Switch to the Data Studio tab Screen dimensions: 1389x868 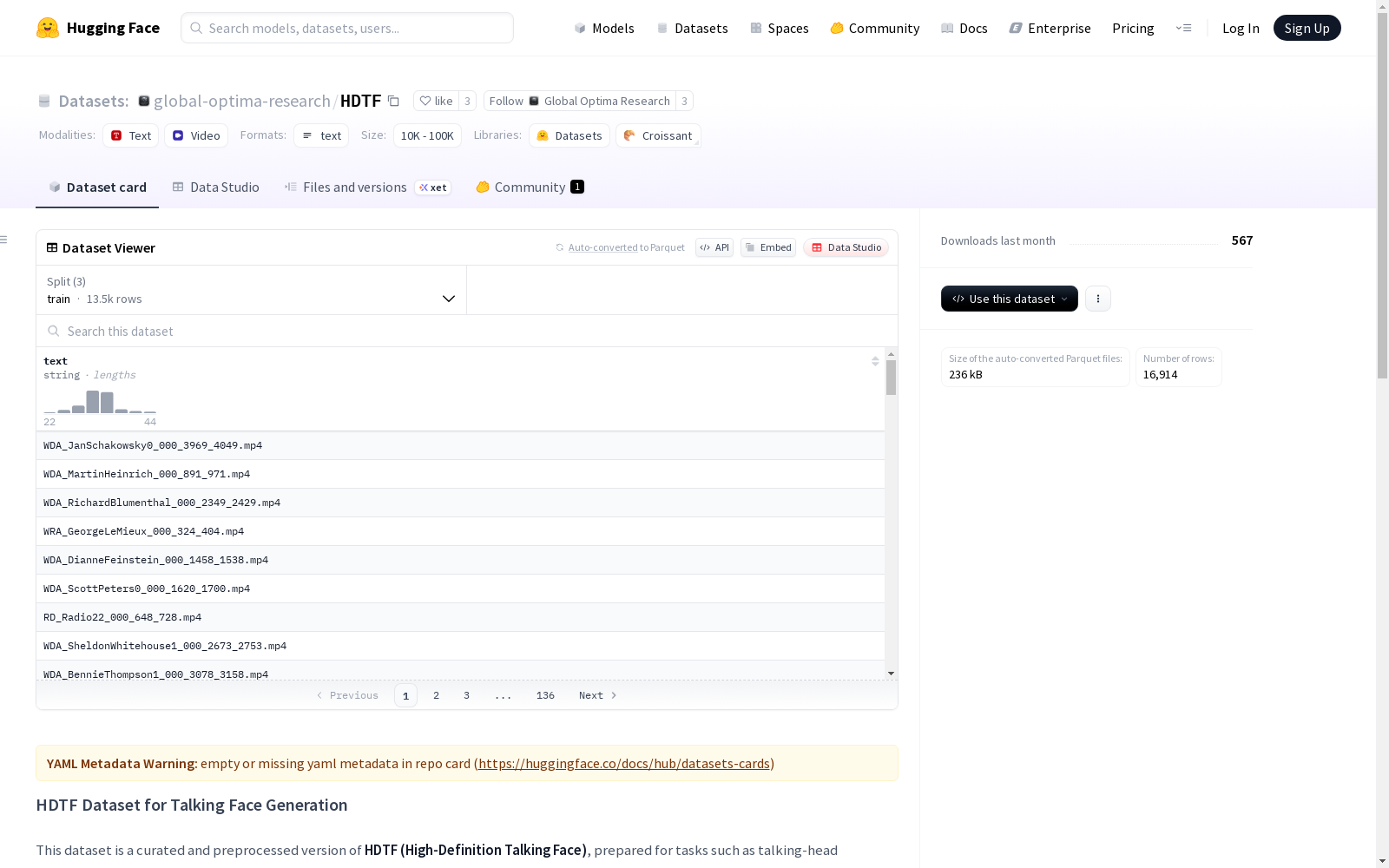[216, 187]
